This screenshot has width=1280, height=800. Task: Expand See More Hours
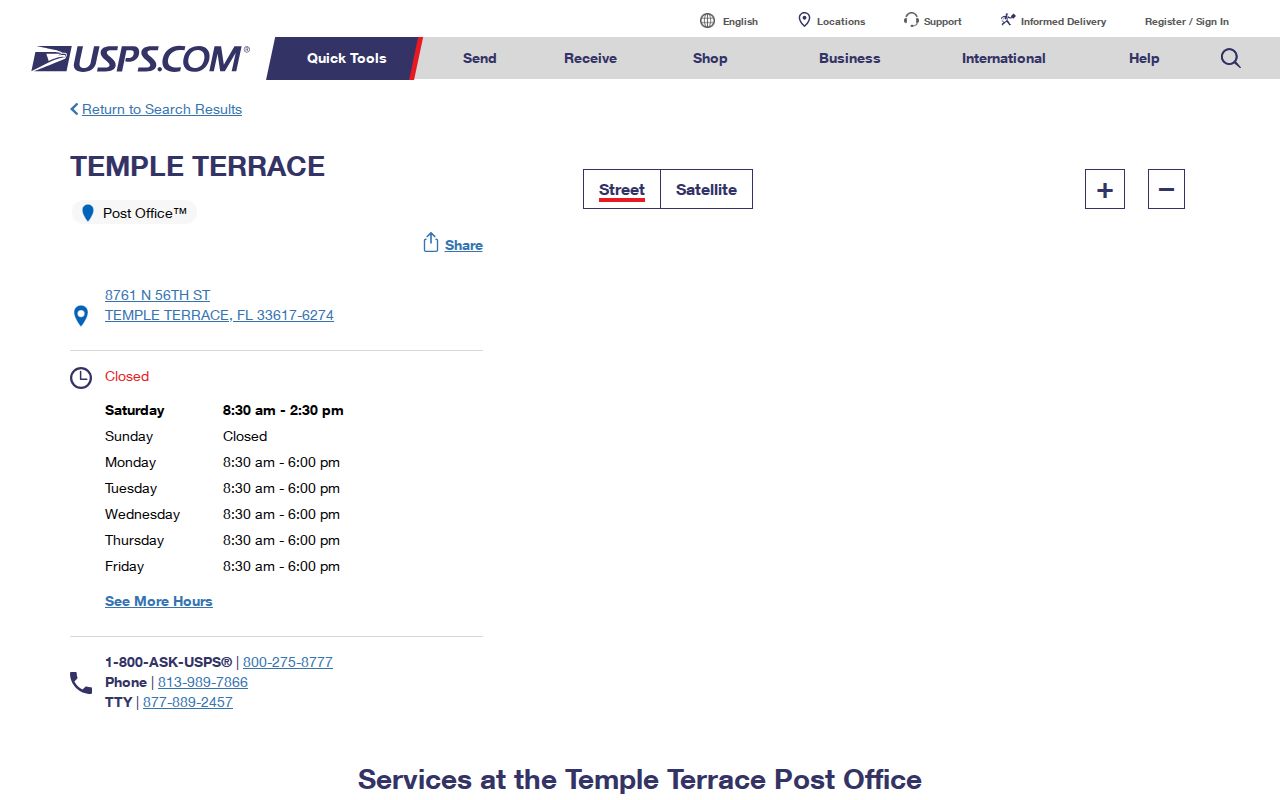coord(159,601)
